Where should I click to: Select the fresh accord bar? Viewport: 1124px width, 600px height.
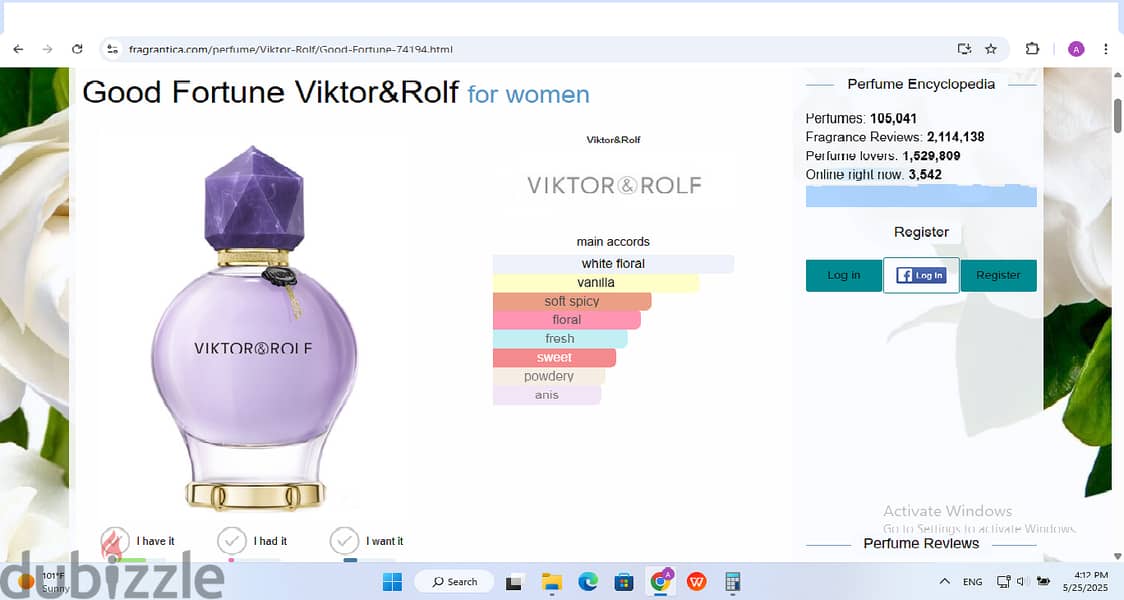point(560,338)
